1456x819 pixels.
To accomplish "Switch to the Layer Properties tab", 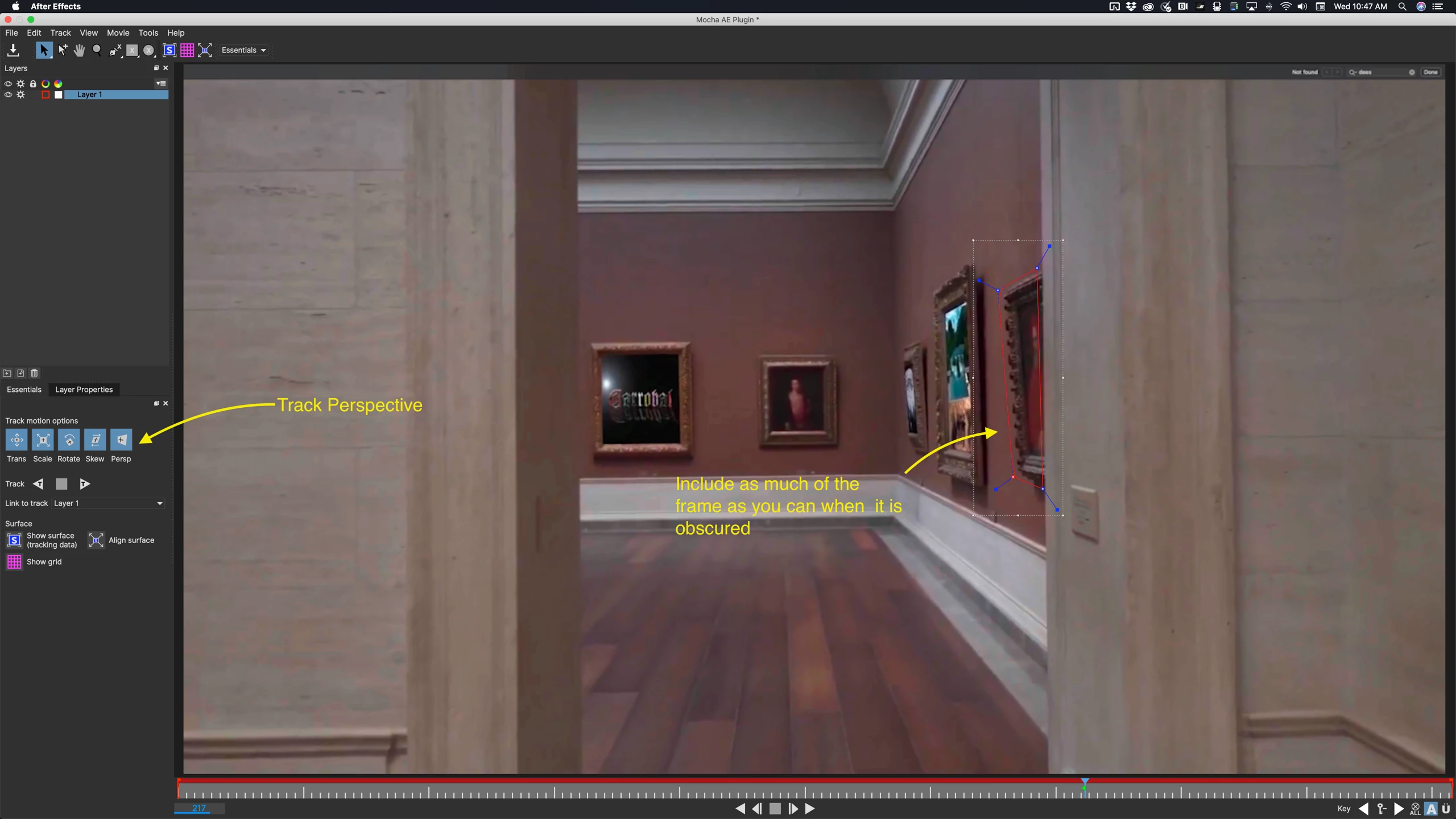I will pyautogui.click(x=84, y=390).
